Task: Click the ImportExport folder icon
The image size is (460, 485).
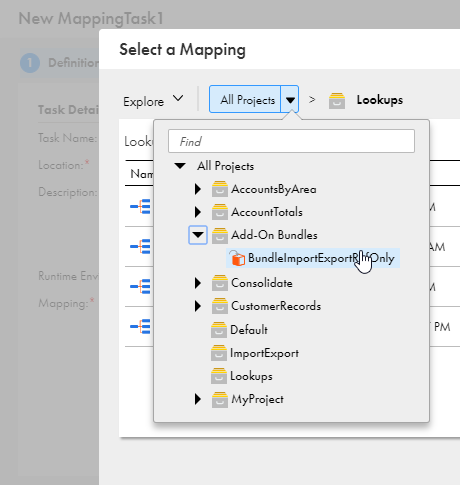Action: point(219,353)
